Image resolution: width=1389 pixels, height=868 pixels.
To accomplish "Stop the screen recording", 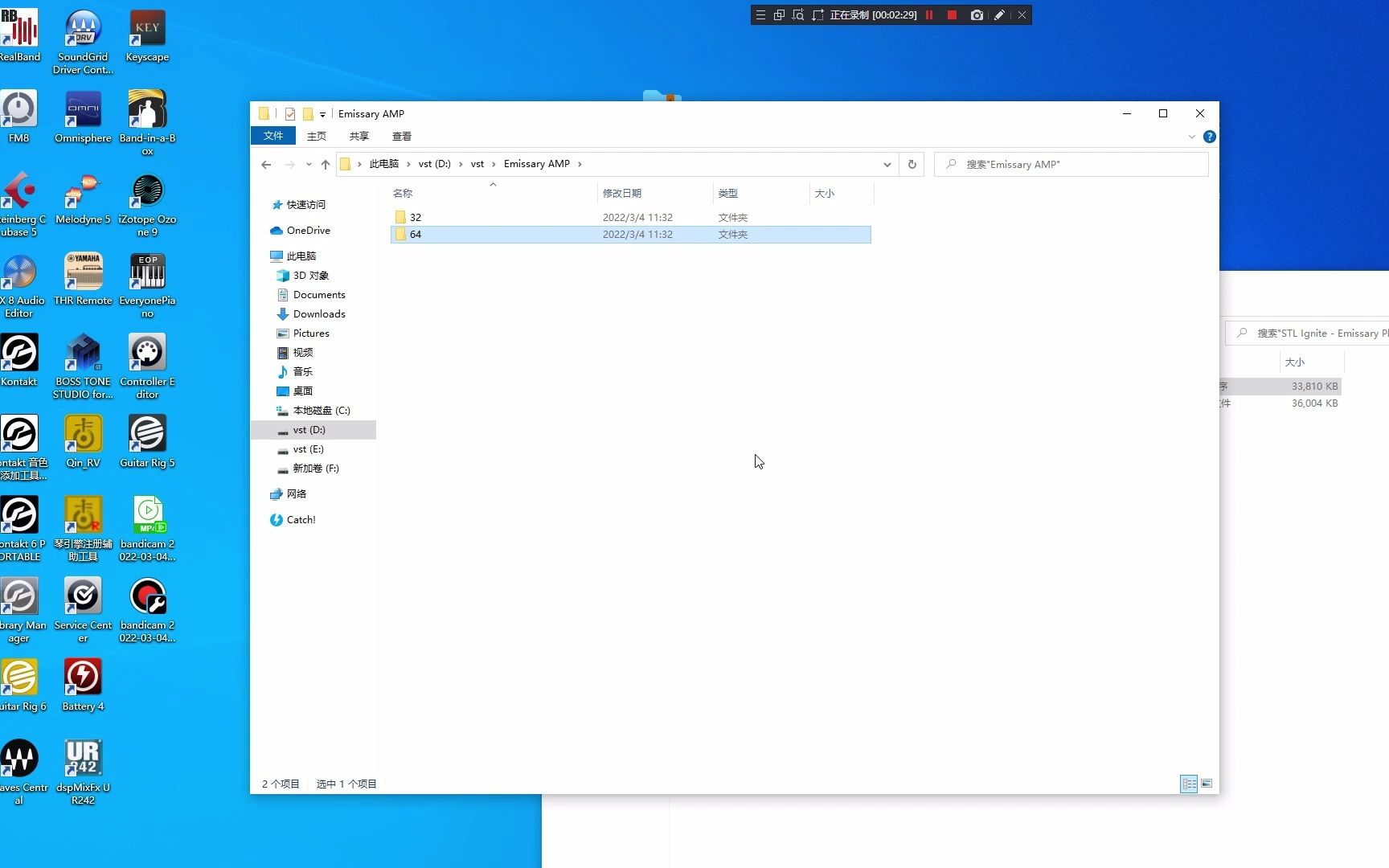I will pos(952,15).
